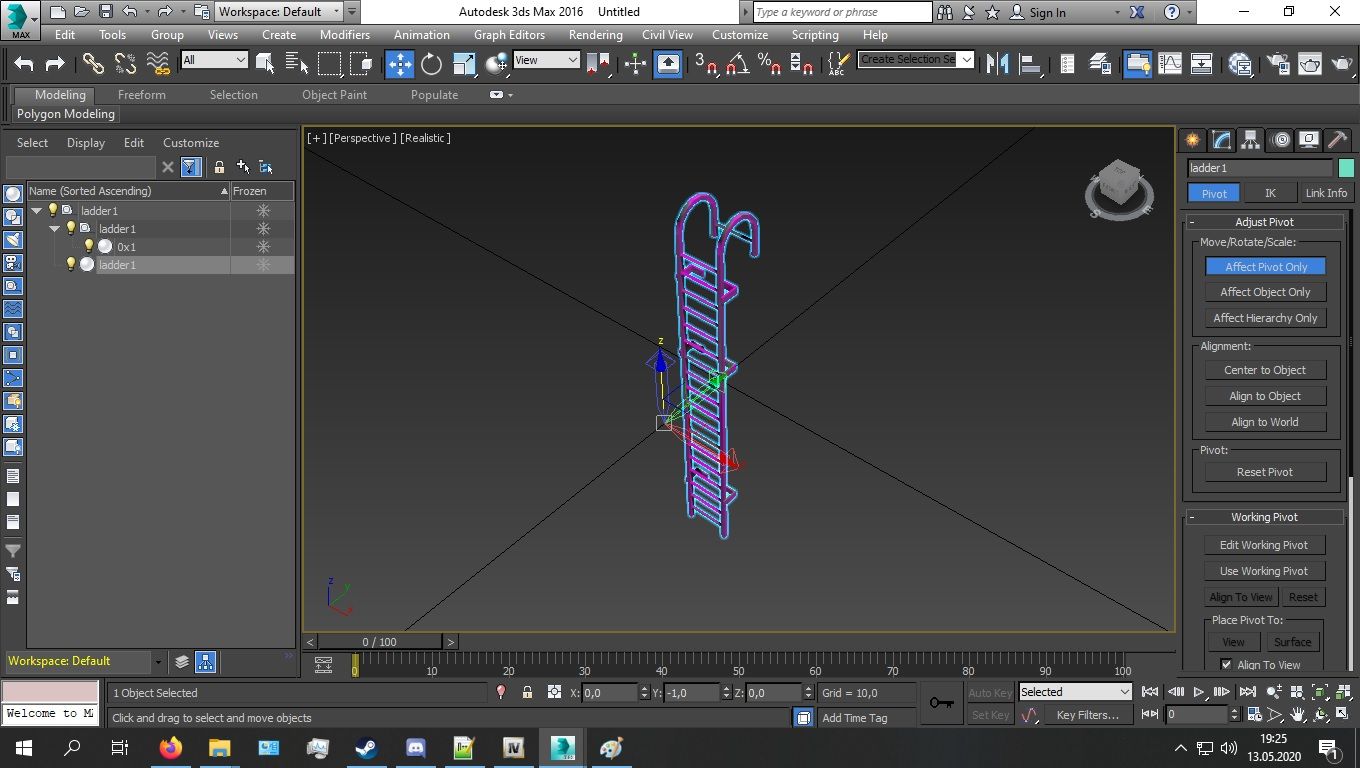Click the Center to Object button
This screenshot has width=1360, height=768.
coord(1265,370)
